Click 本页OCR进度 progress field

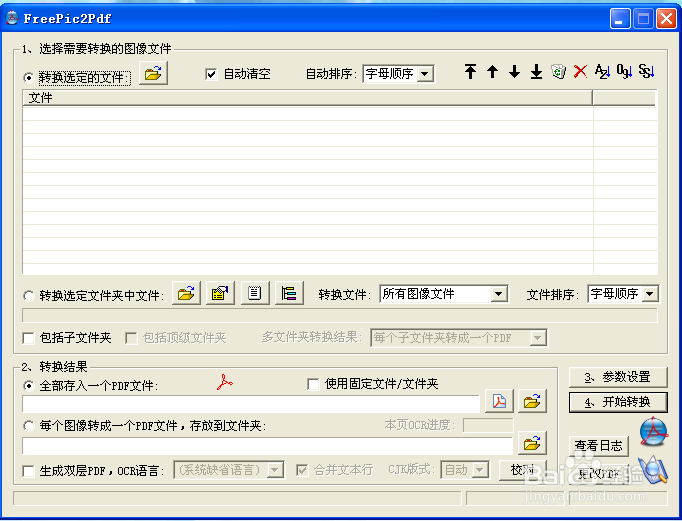coord(488,425)
